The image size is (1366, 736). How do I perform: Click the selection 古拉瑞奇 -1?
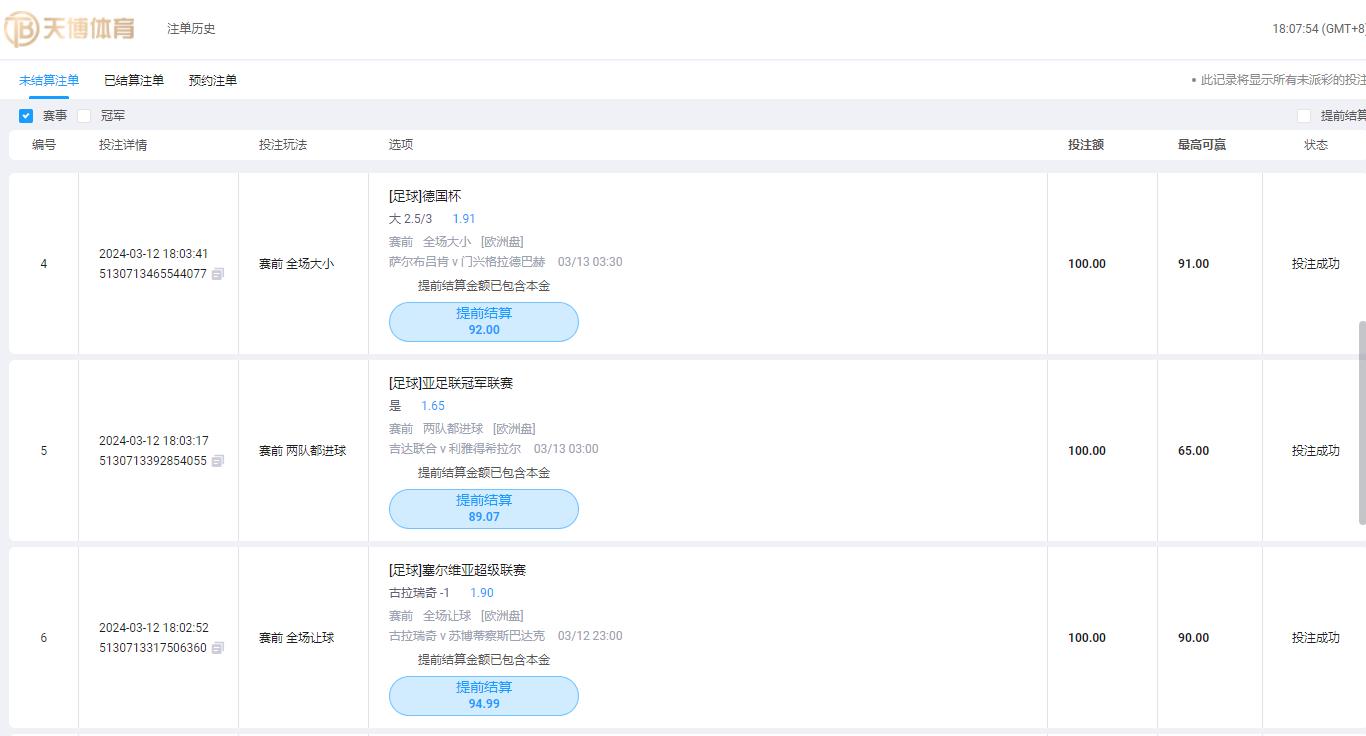click(420, 593)
